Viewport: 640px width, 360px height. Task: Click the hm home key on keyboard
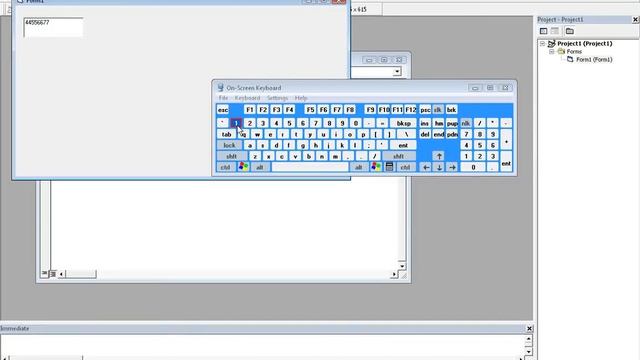(x=439, y=123)
